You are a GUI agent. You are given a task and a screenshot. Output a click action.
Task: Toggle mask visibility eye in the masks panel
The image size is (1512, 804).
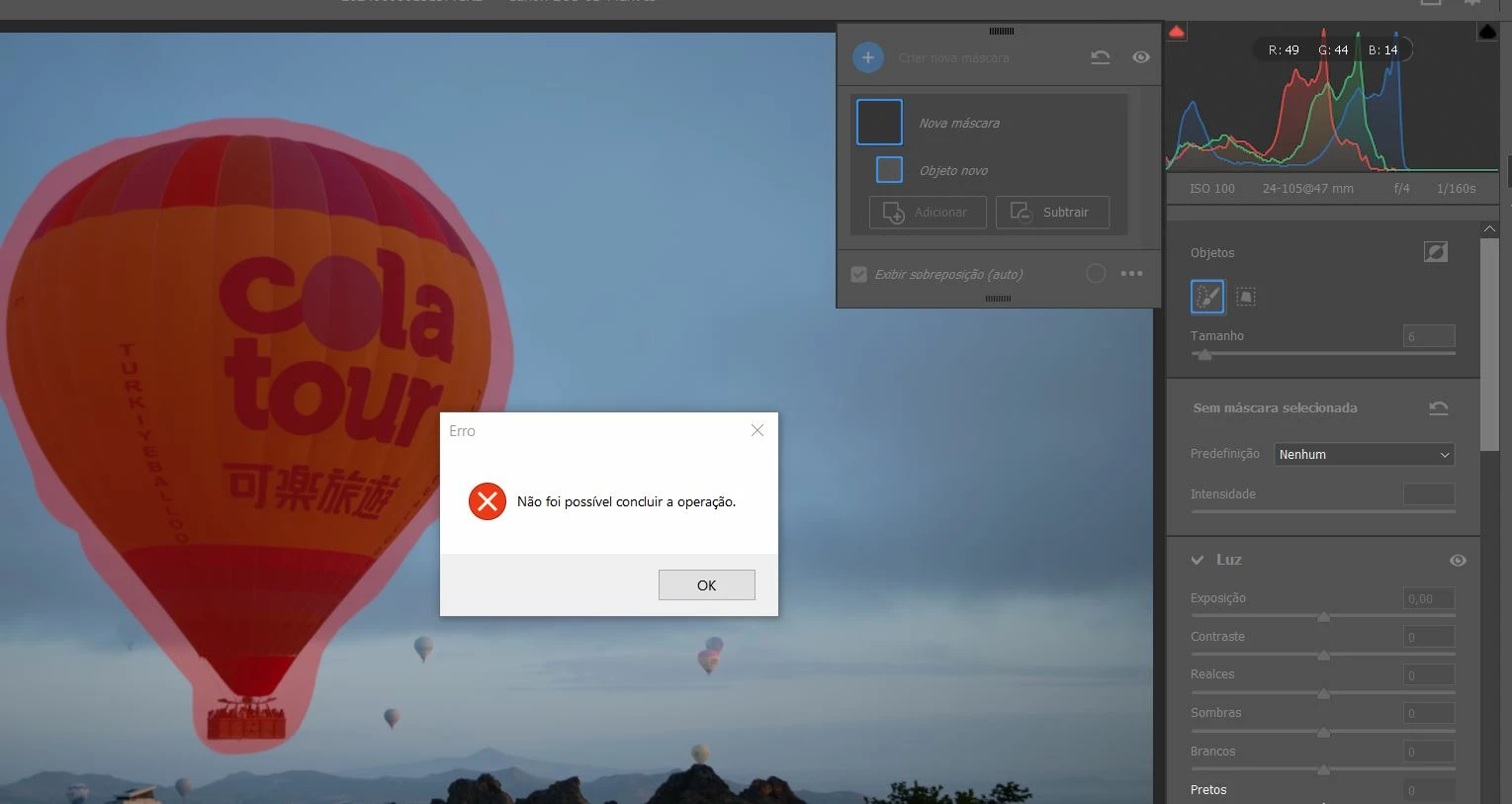click(1141, 57)
